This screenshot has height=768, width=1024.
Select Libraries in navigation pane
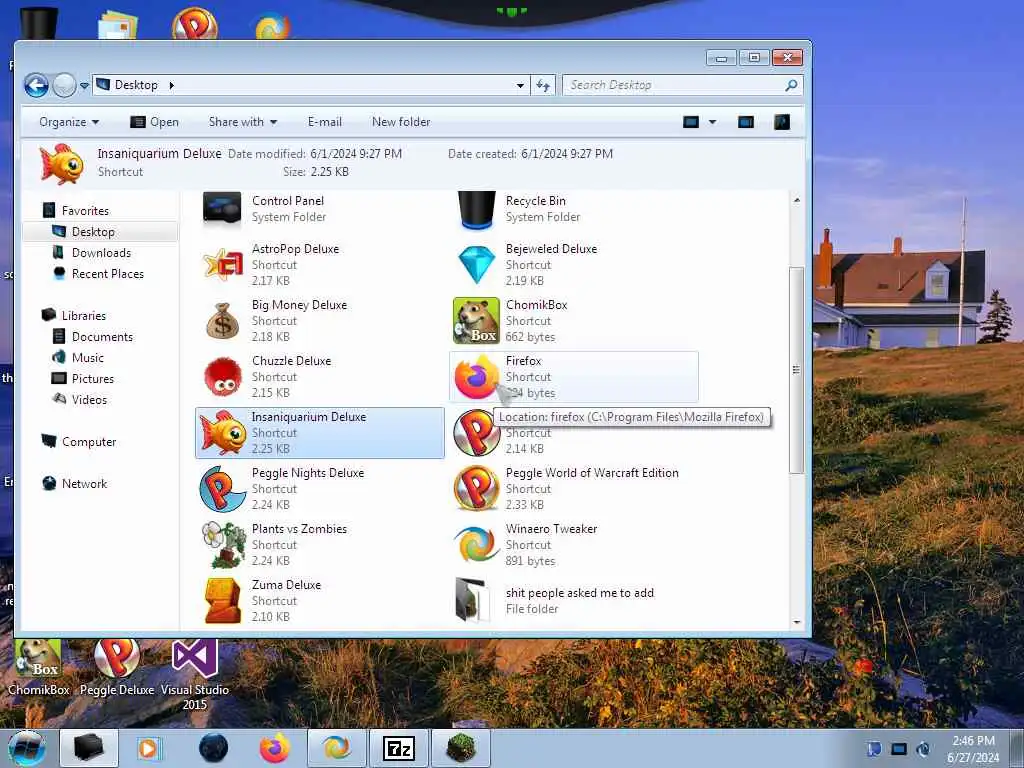tap(84, 315)
